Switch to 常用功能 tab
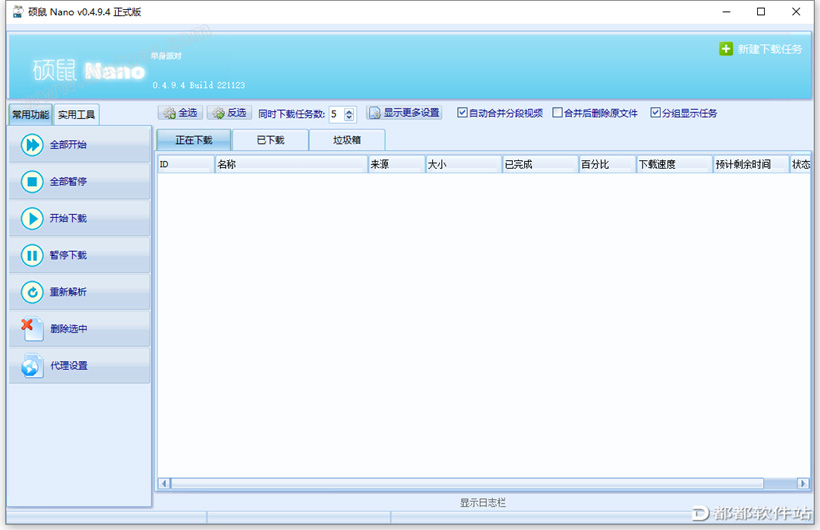 pyautogui.click(x=31, y=115)
